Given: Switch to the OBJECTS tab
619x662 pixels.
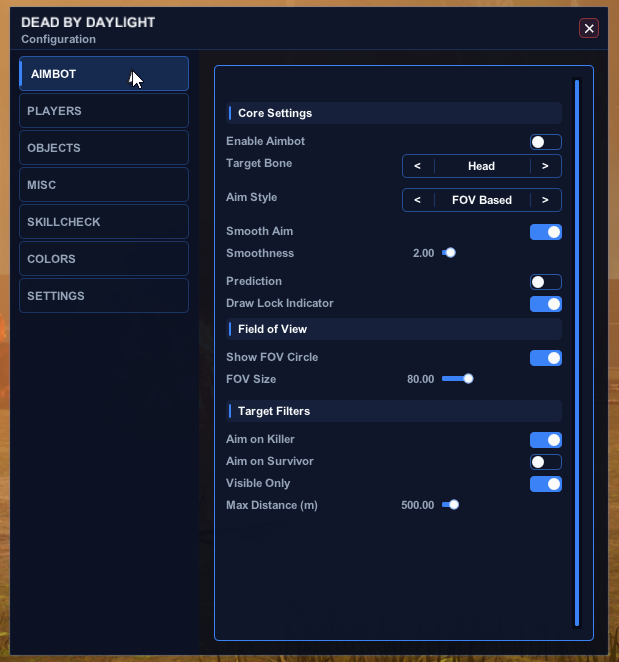Looking at the screenshot, I should 104,148.
